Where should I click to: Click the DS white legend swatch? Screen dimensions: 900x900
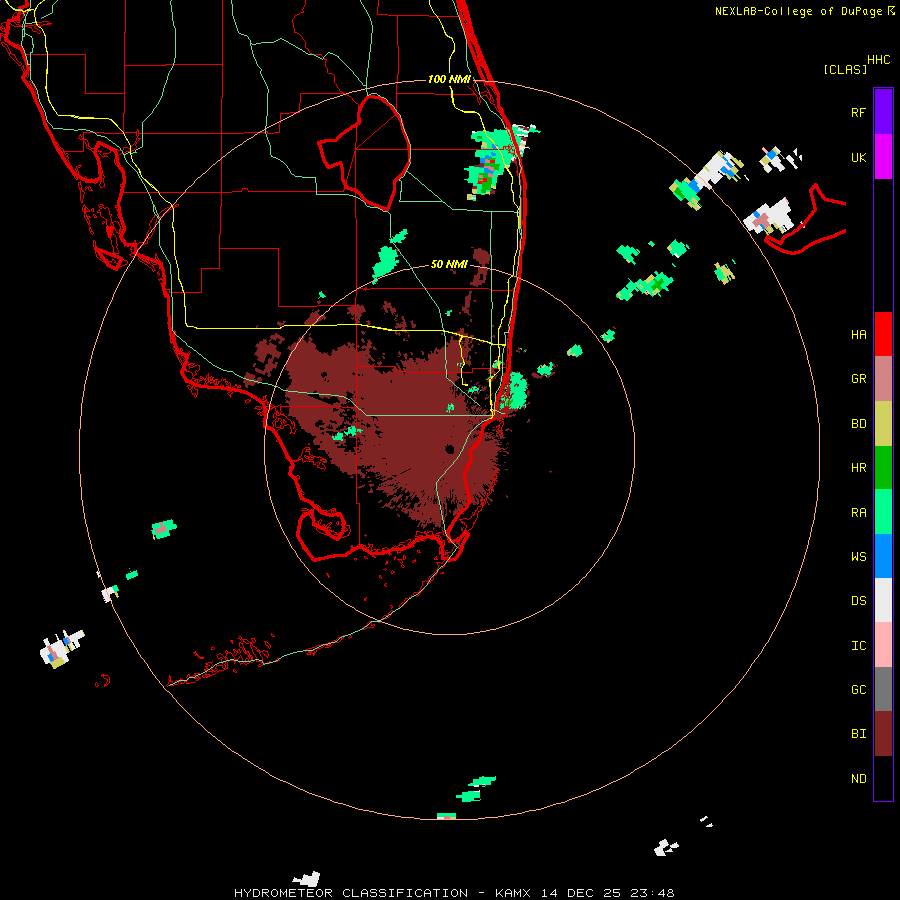point(883,600)
